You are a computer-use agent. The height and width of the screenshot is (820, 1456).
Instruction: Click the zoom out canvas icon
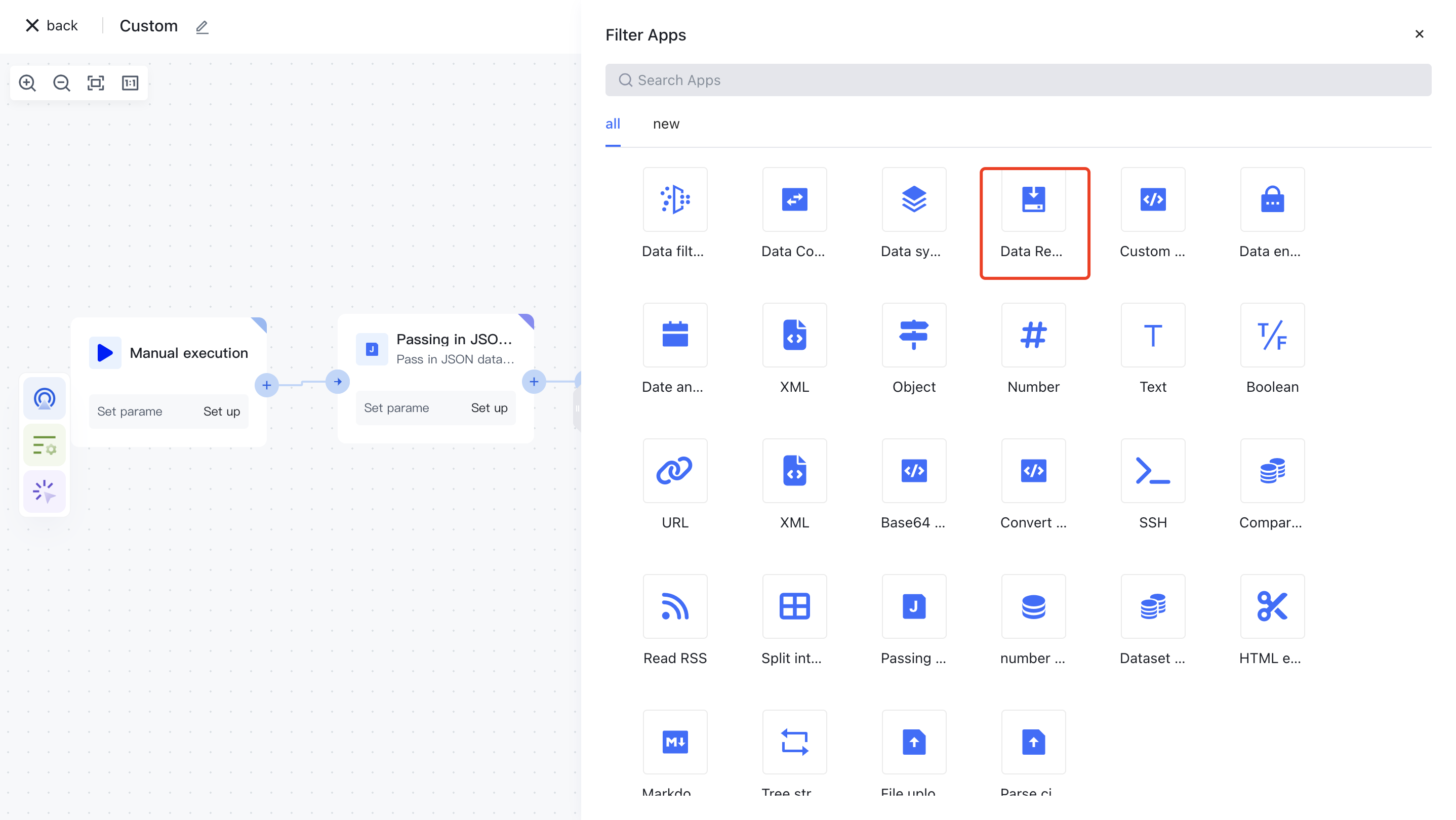[x=61, y=83]
